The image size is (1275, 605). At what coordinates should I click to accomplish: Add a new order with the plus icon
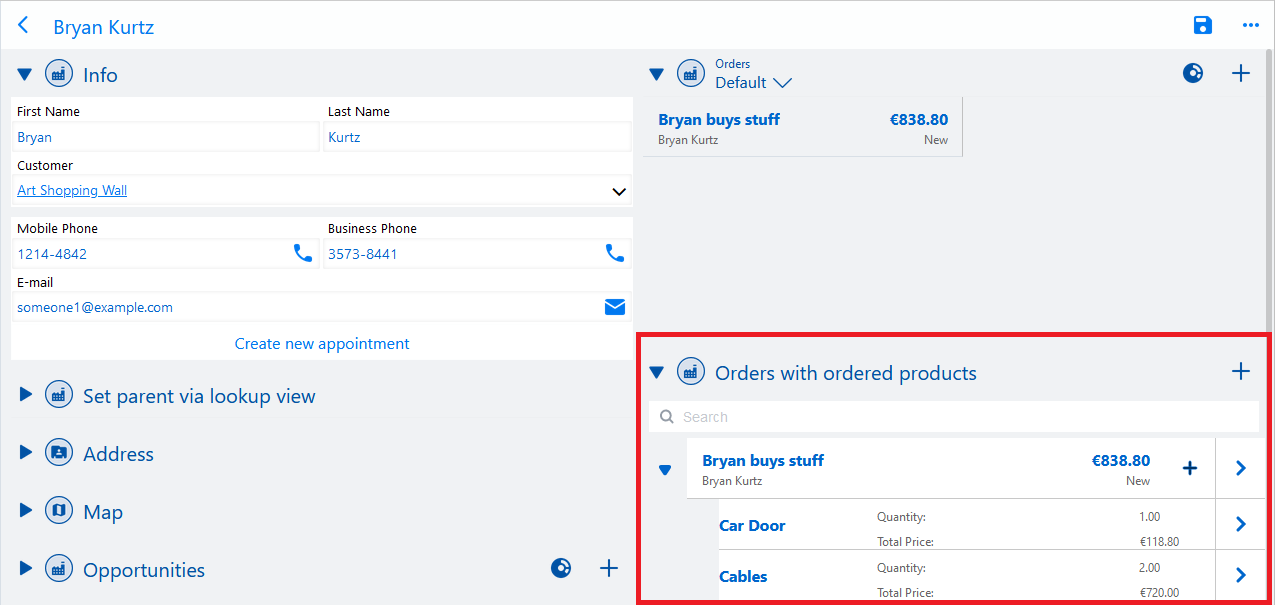(1240, 73)
